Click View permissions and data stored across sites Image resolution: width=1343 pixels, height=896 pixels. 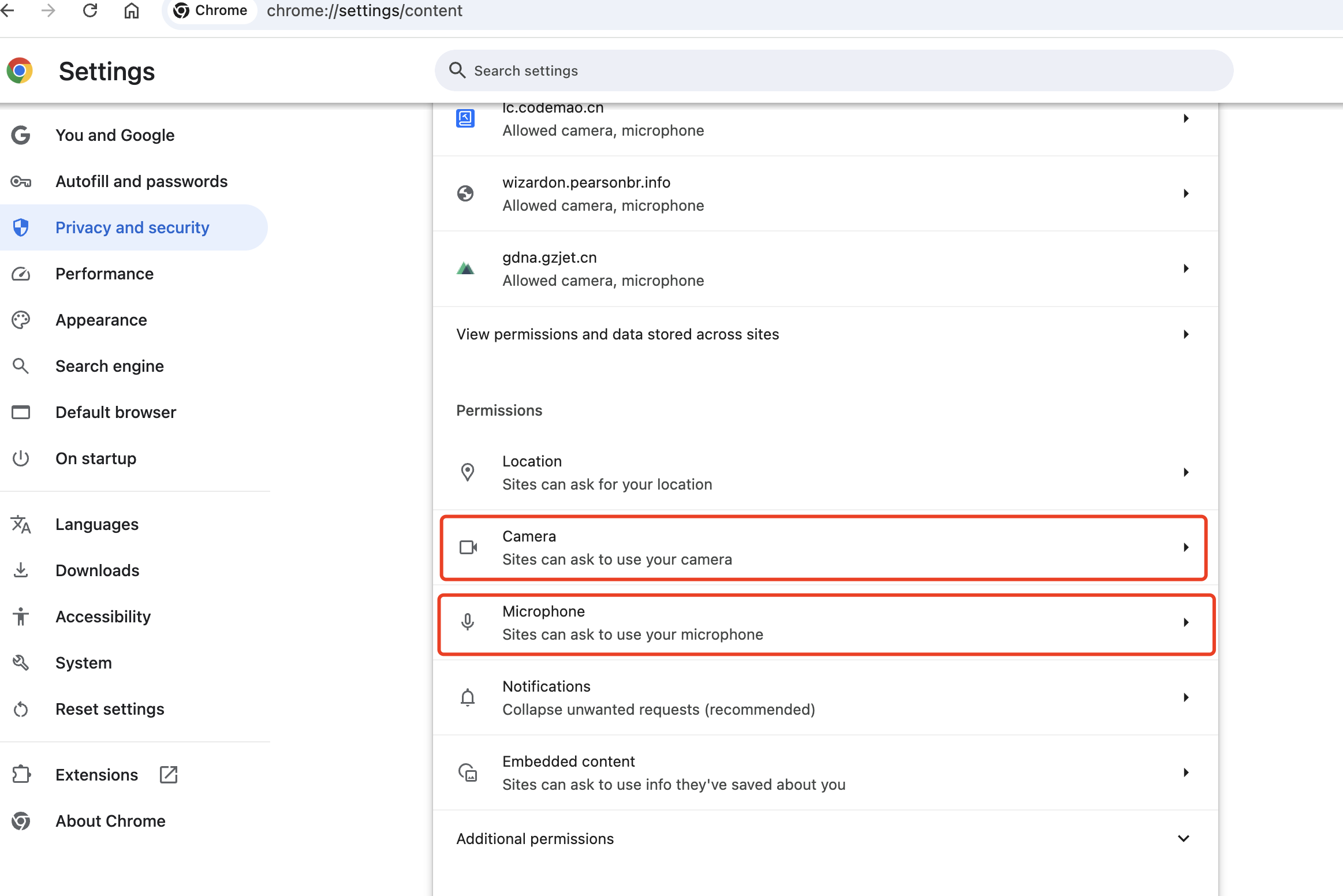pyautogui.click(x=822, y=334)
